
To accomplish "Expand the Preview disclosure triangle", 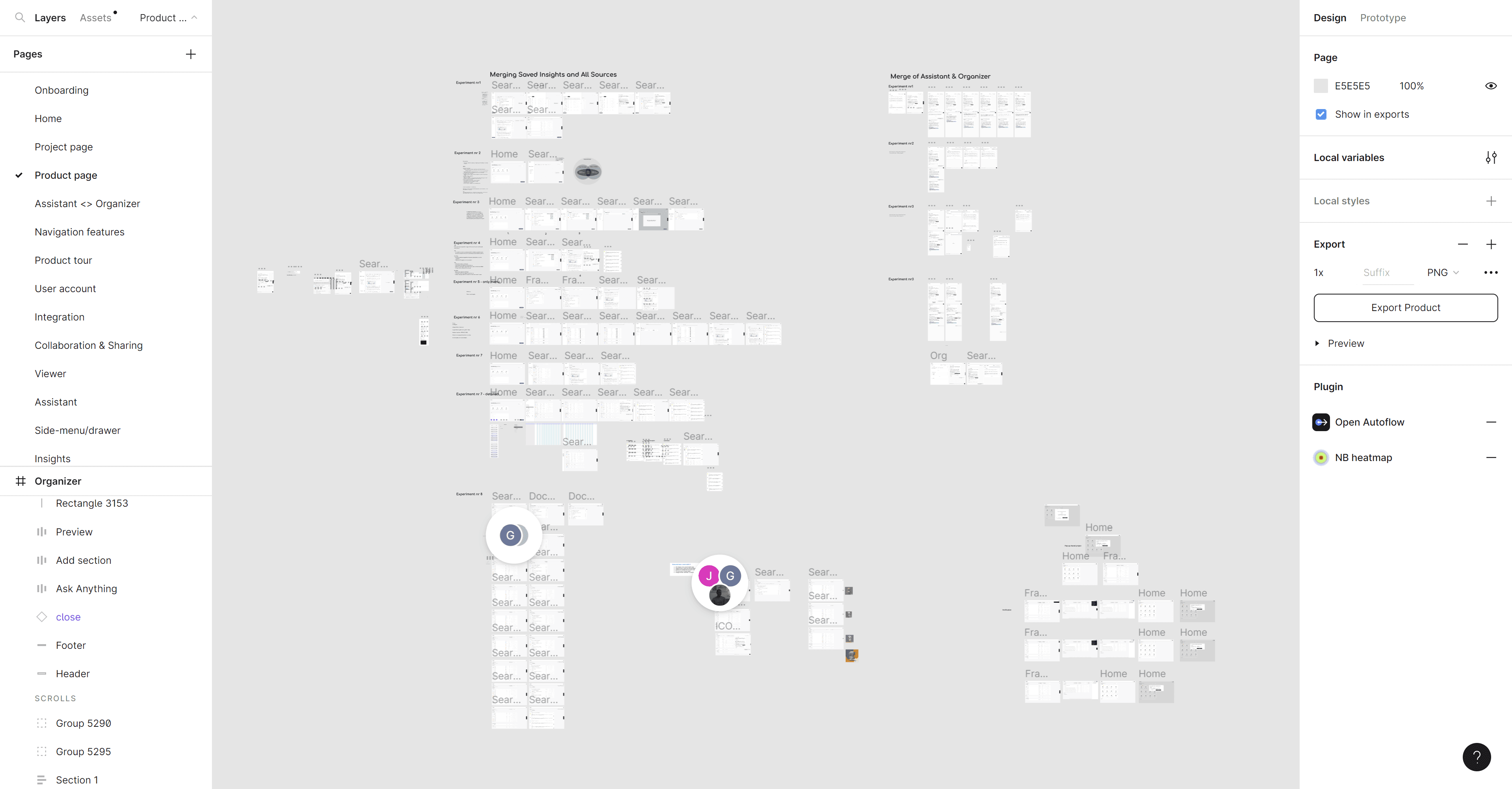I will pyautogui.click(x=1318, y=343).
